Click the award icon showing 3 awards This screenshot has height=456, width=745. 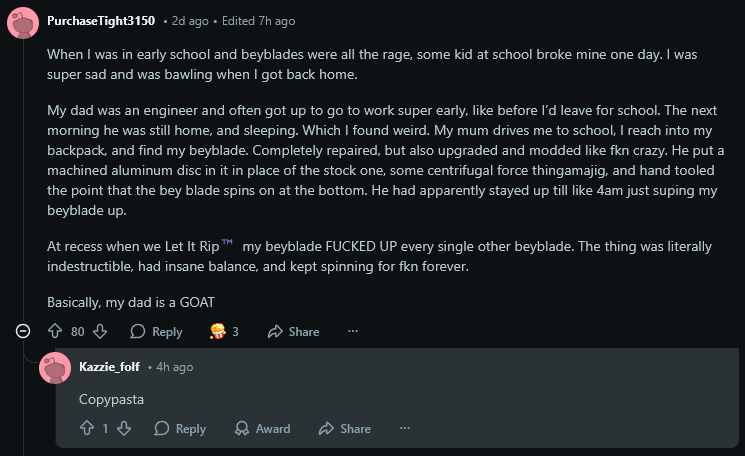[x=217, y=331]
